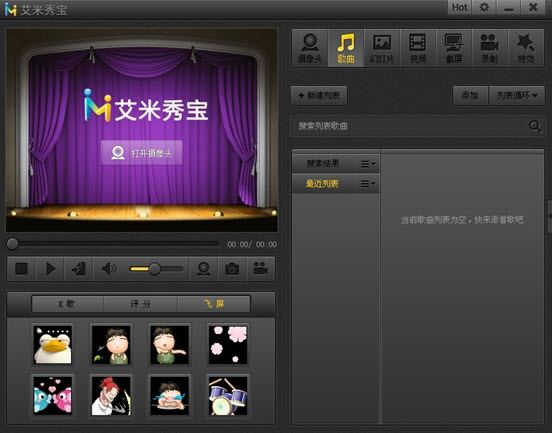Take a snapshot with the camera icon
This screenshot has height=433, width=552.
point(232,269)
